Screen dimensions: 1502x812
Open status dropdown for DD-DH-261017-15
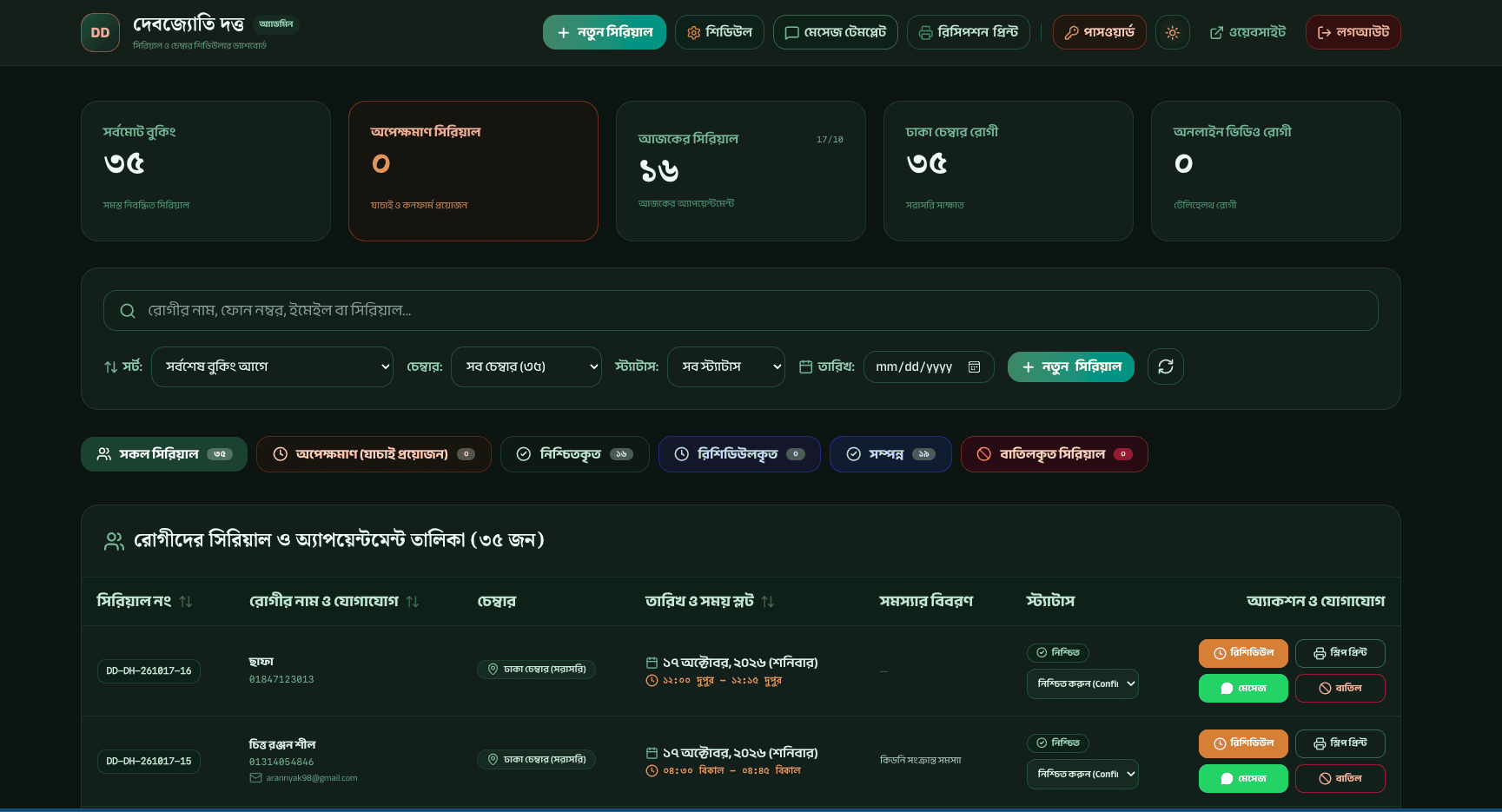1082,774
